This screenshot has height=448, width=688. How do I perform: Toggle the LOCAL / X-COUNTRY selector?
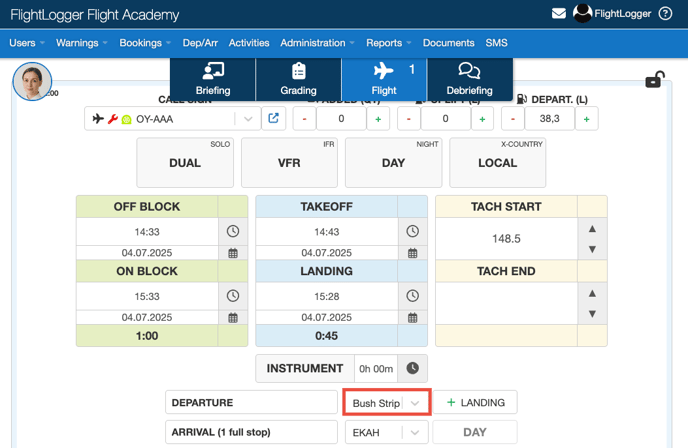point(498,163)
